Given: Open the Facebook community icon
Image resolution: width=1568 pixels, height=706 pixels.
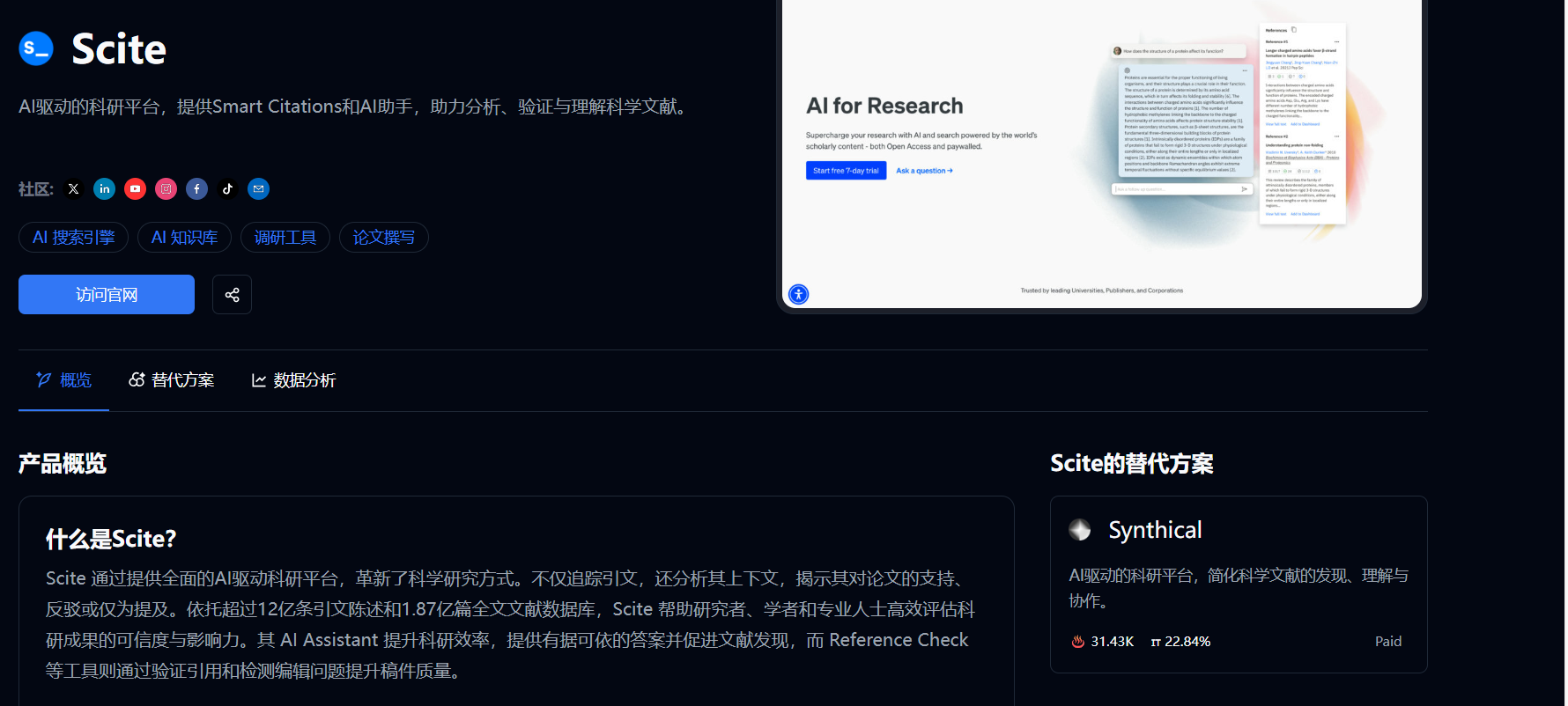Looking at the screenshot, I should point(197,189).
